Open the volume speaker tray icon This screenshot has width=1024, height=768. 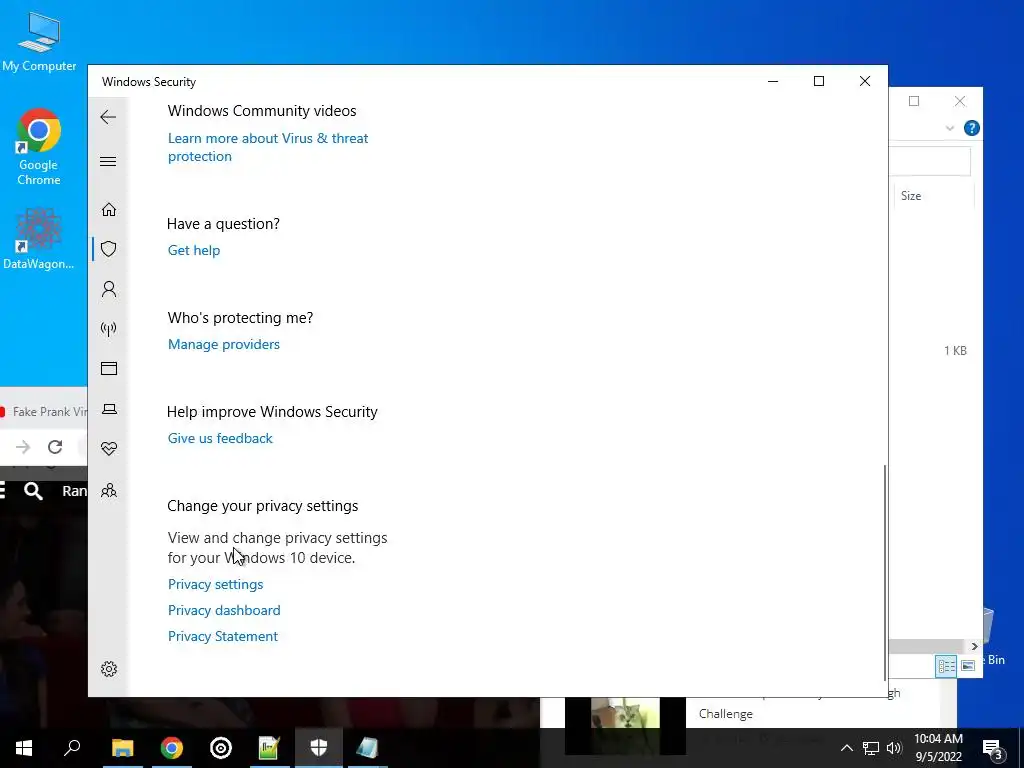894,748
